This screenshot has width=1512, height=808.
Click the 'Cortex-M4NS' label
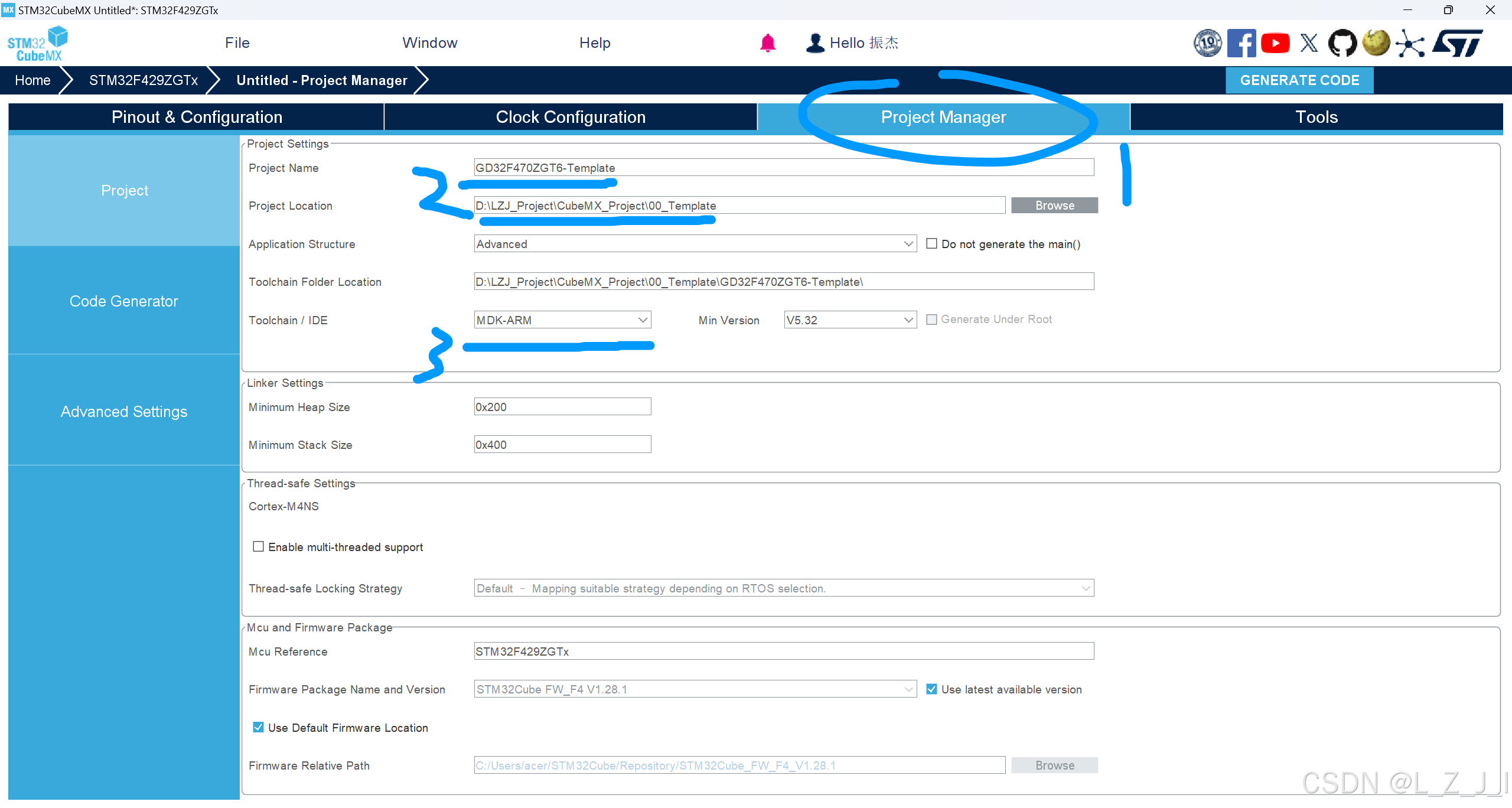pos(283,507)
